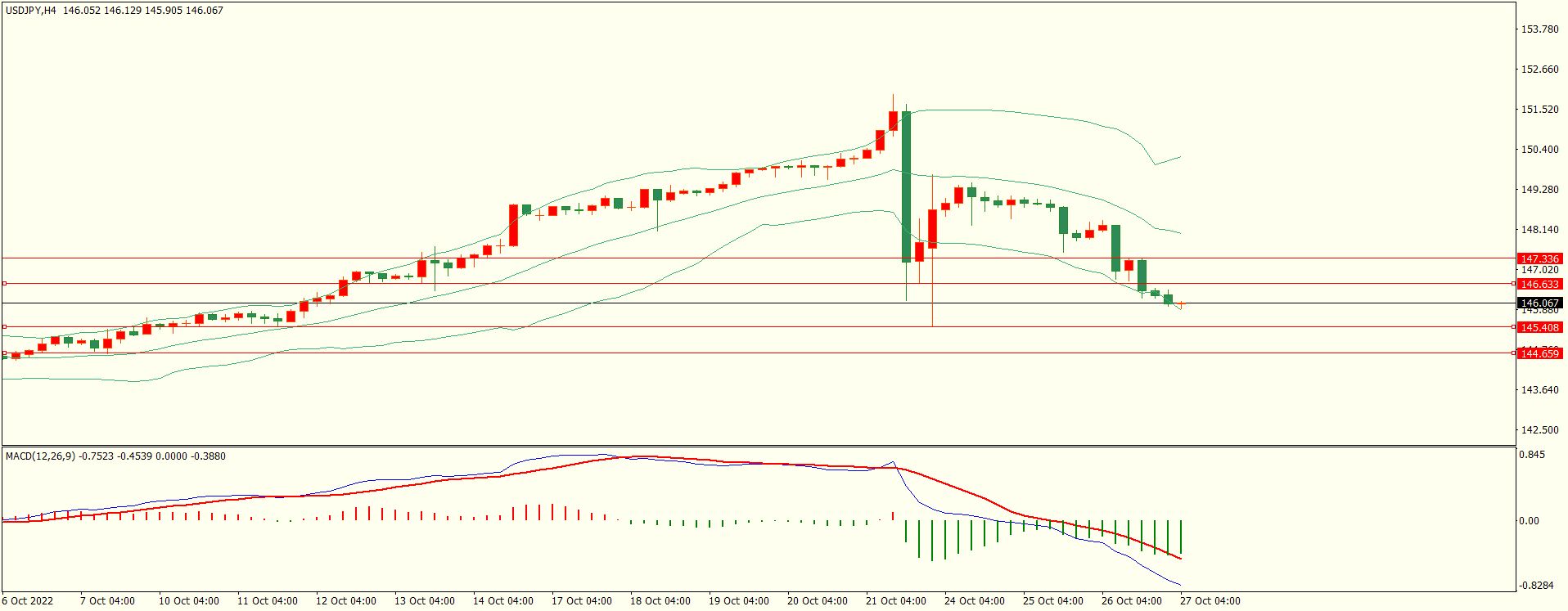This screenshot has height=611, width=1568.
Task: Click the 6 Oct 2022 date label
Action: (28, 601)
